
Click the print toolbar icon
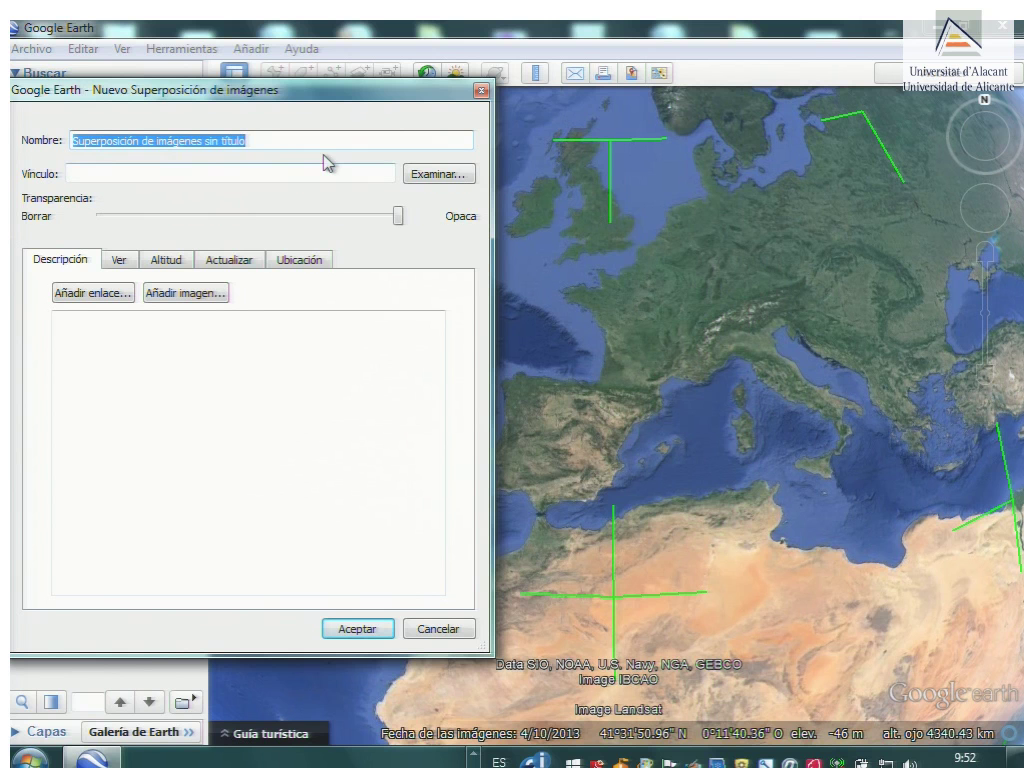coord(603,72)
